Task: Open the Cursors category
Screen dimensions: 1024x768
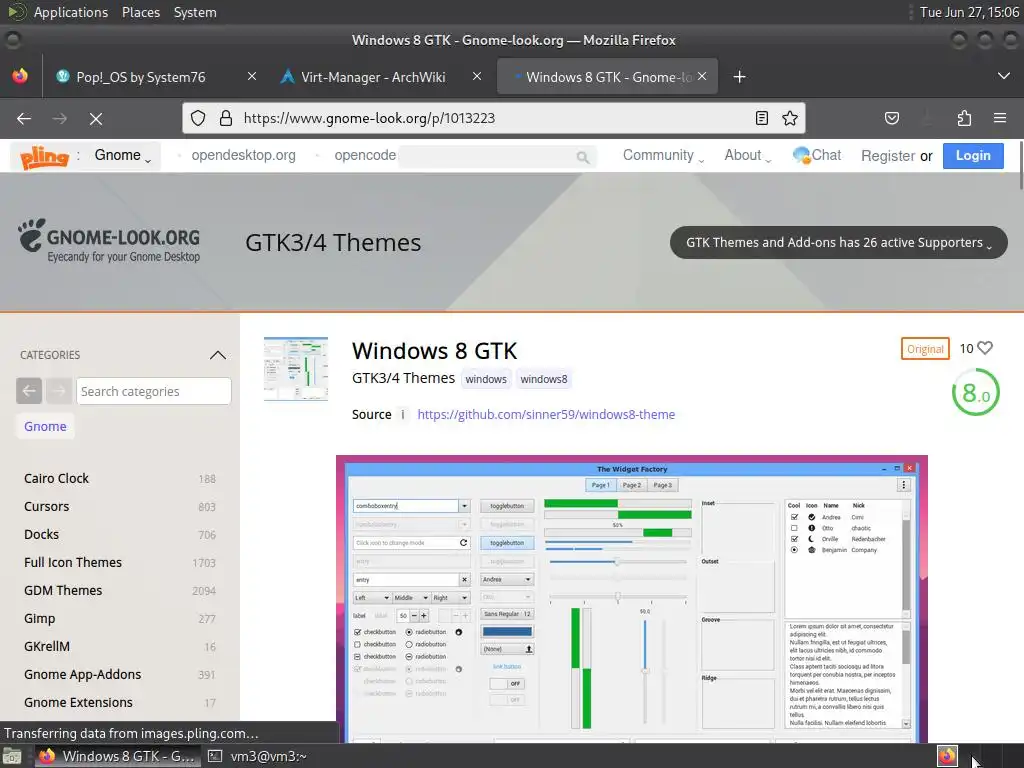Action: click(46, 507)
